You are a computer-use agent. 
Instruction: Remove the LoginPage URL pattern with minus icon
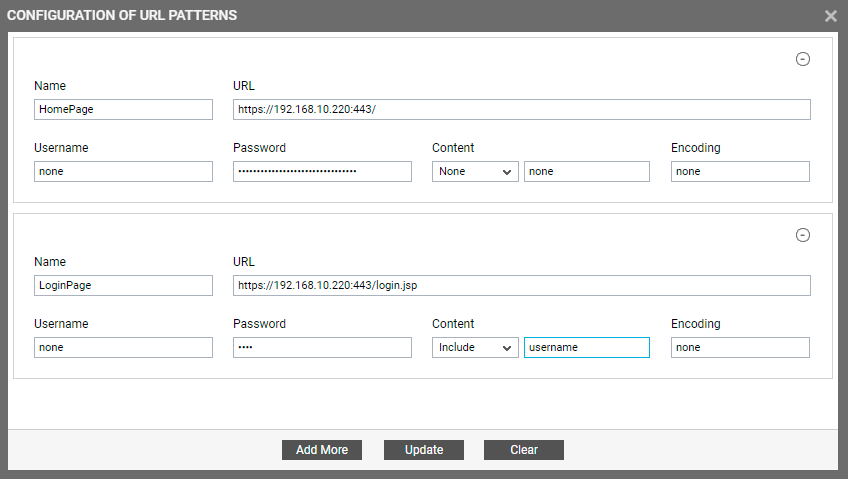803,235
